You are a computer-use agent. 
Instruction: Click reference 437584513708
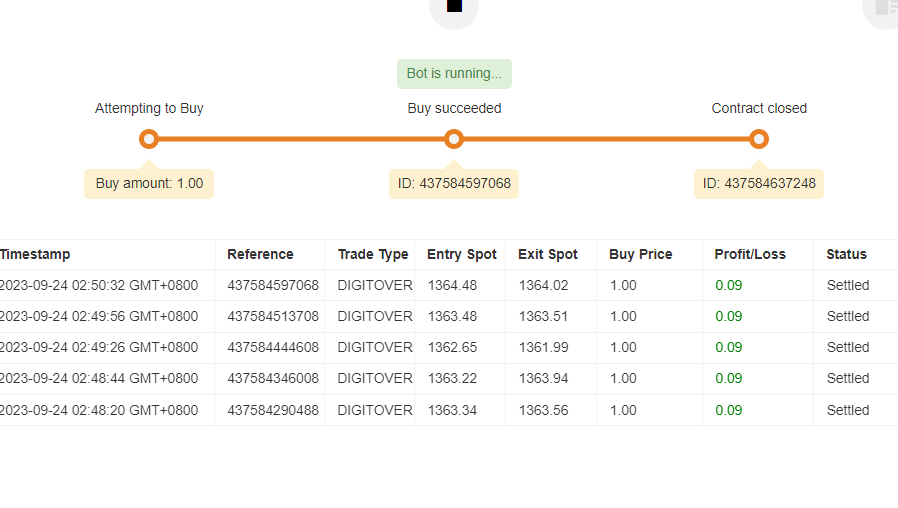273,316
